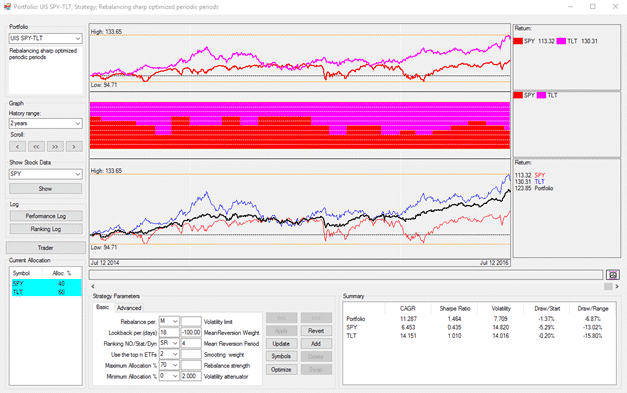Open the History range dropdown set to 2 years
Image resolution: width=627 pixels, height=393 pixels.
point(45,124)
